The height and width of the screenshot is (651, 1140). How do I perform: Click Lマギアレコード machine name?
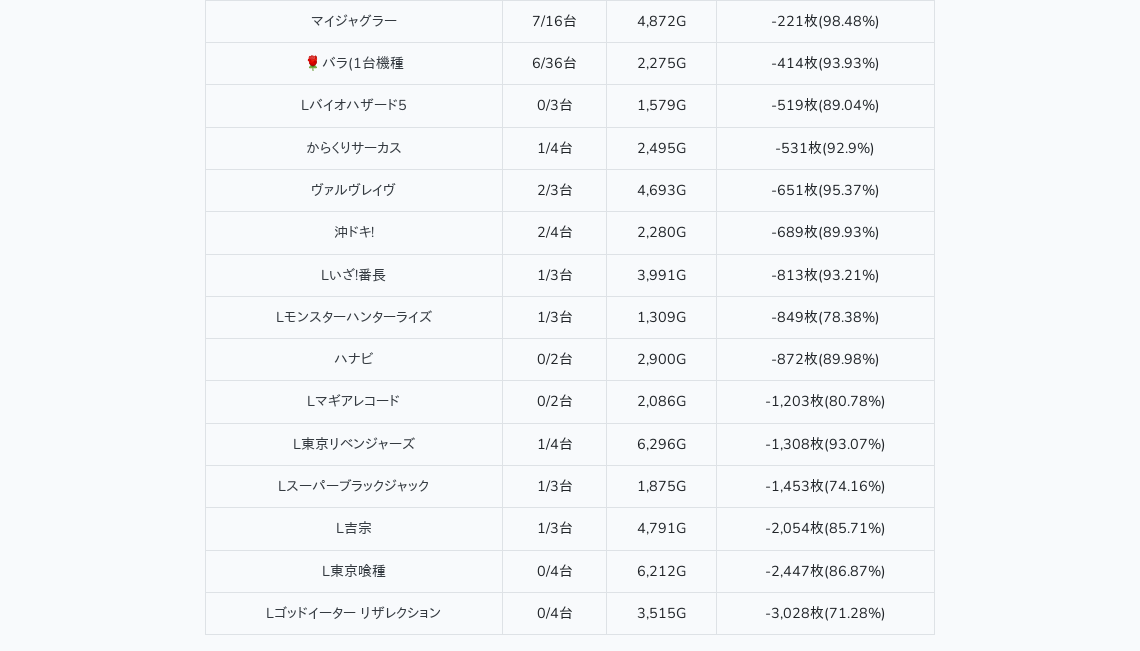click(353, 401)
